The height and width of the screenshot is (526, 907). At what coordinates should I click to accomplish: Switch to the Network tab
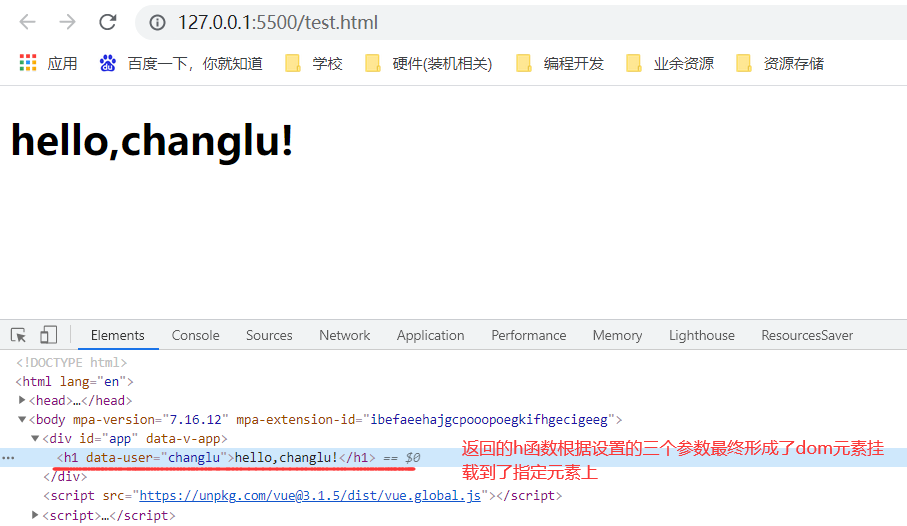[x=344, y=335]
